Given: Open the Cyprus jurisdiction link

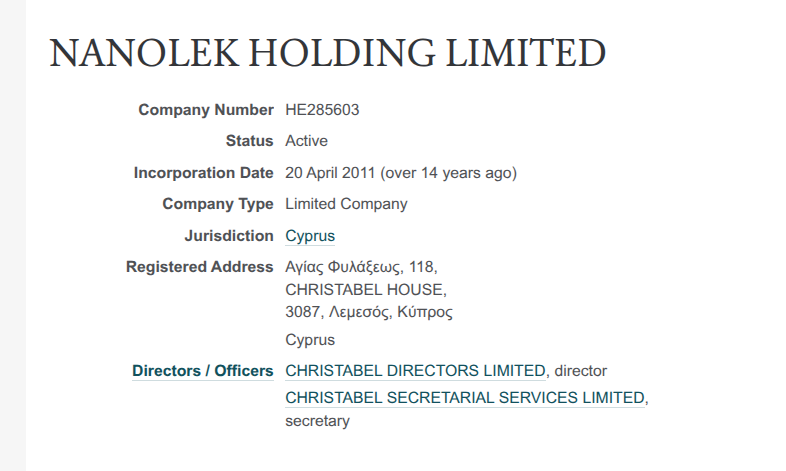Looking at the screenshot, I should pyautogui.click(x=310, y=236).
